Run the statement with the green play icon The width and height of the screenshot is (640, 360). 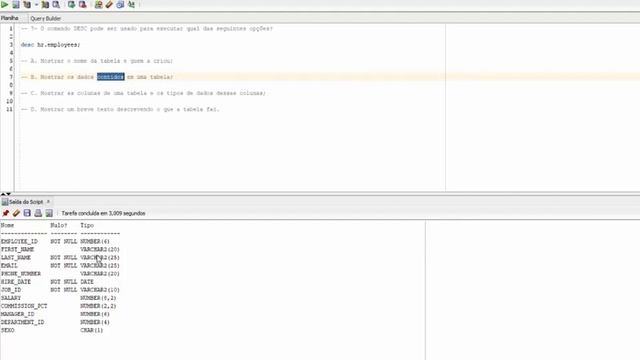[x=4, y=4]
